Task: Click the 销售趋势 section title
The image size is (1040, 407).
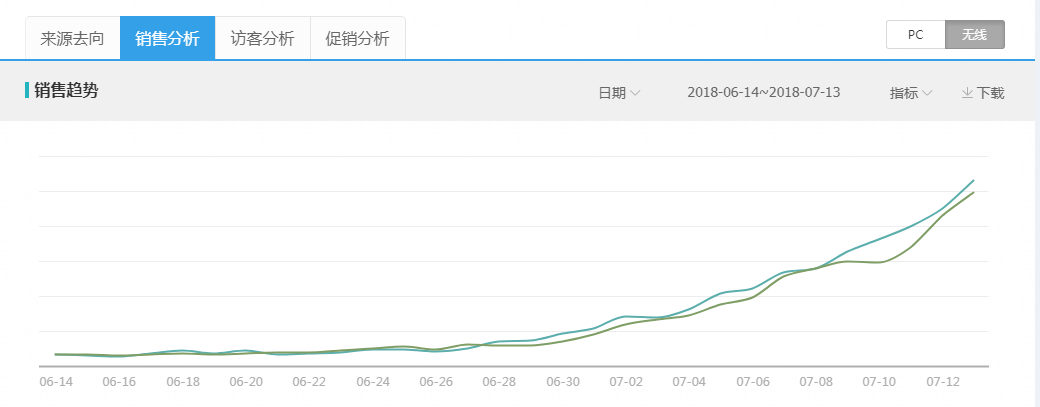Action: coord(66,91)
